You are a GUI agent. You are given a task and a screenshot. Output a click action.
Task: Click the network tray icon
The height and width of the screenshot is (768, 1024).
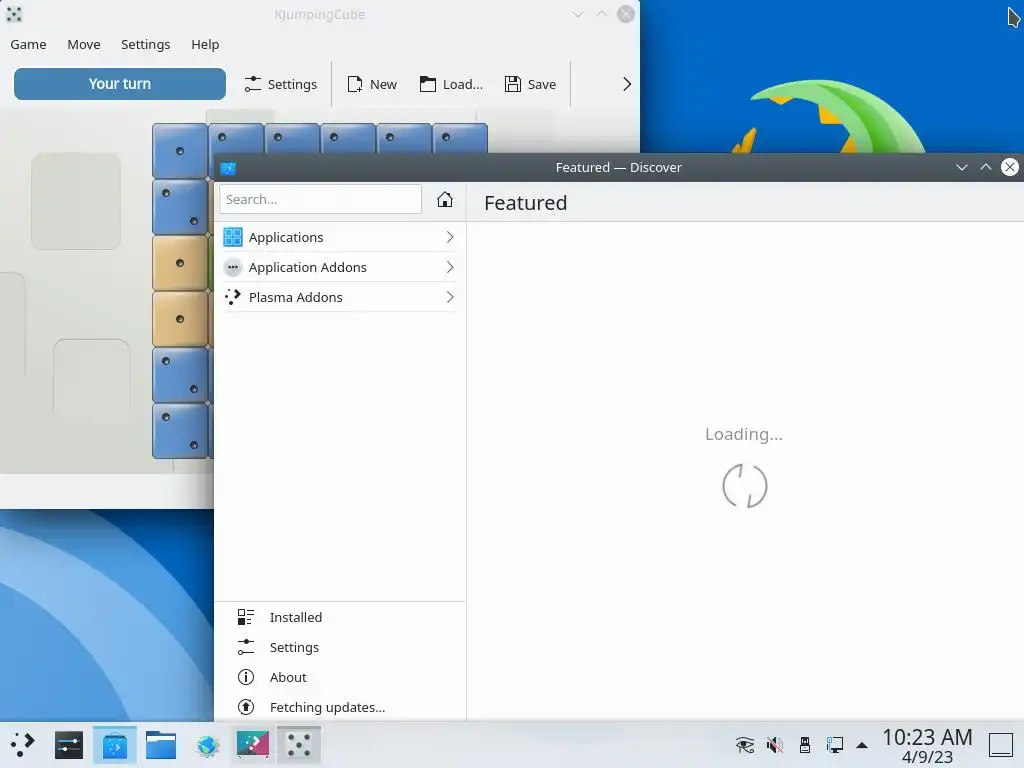[x=835, y=744]
